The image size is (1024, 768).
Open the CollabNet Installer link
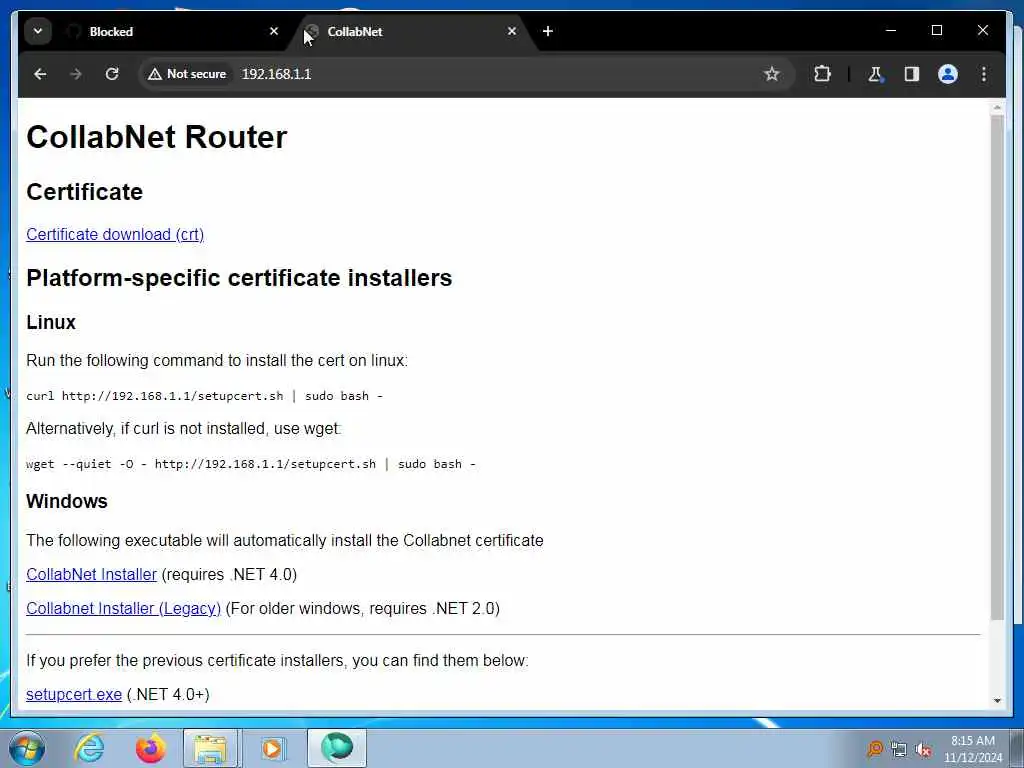91,574
